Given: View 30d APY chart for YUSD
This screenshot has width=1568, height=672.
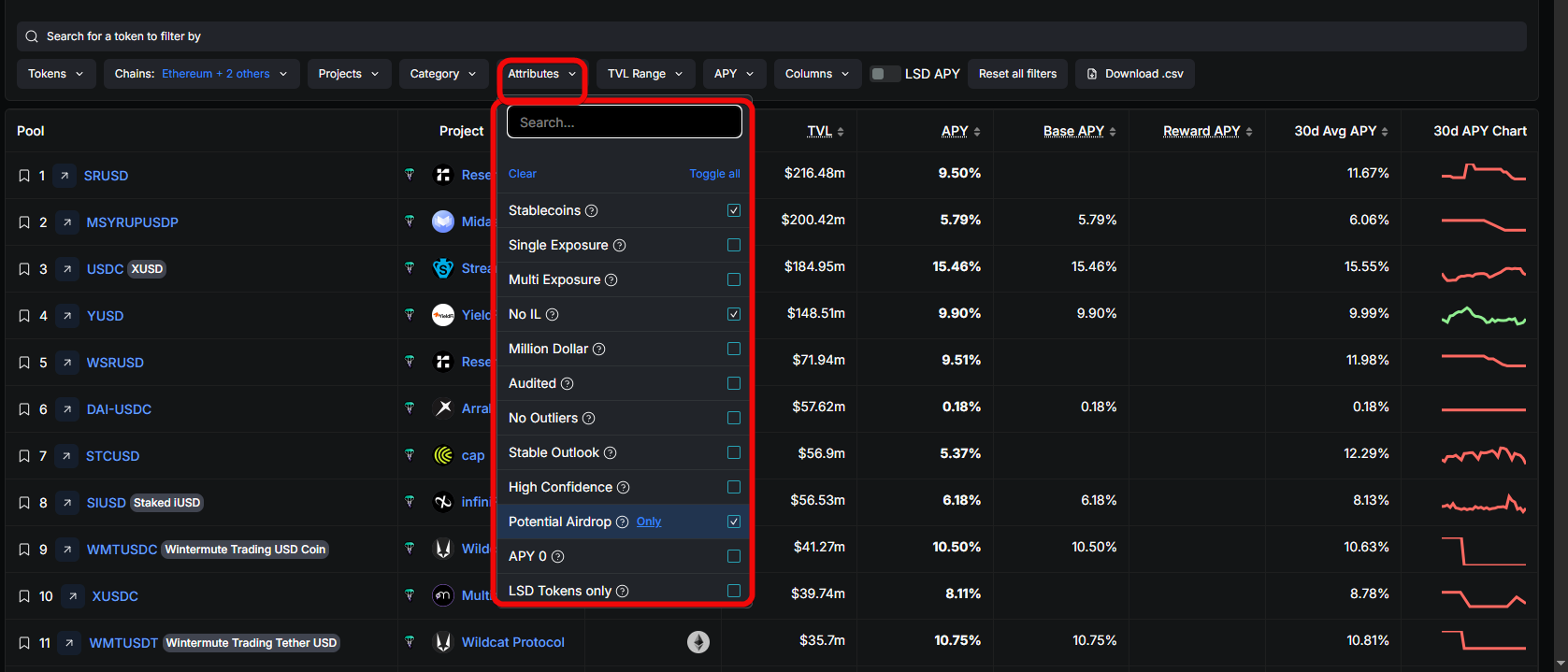Looking at the screenshot, I should coord(1483,316).
